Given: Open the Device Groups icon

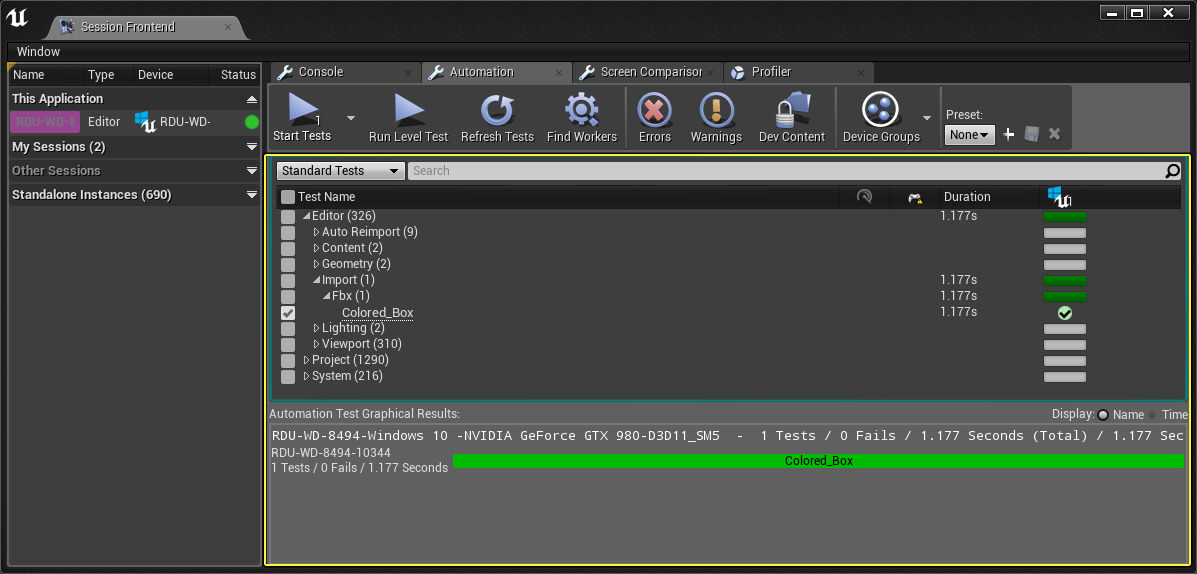Looking at the screenshot, I should 880,110.
